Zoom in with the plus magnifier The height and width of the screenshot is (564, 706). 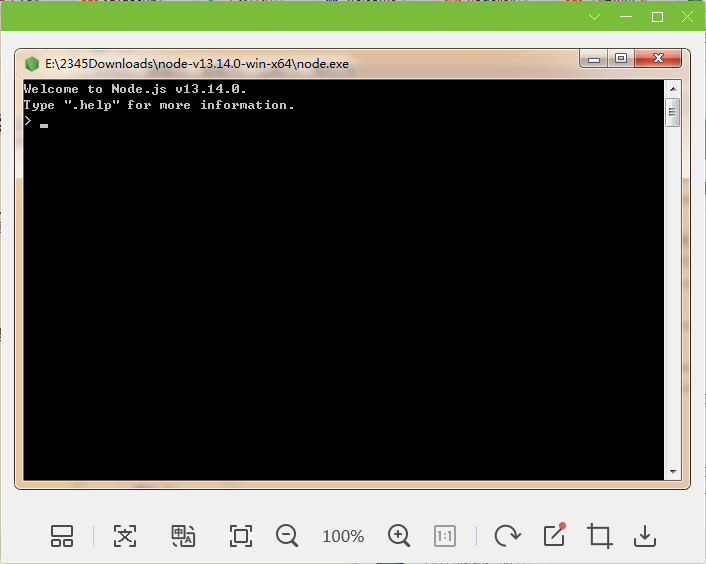[399, 536]
